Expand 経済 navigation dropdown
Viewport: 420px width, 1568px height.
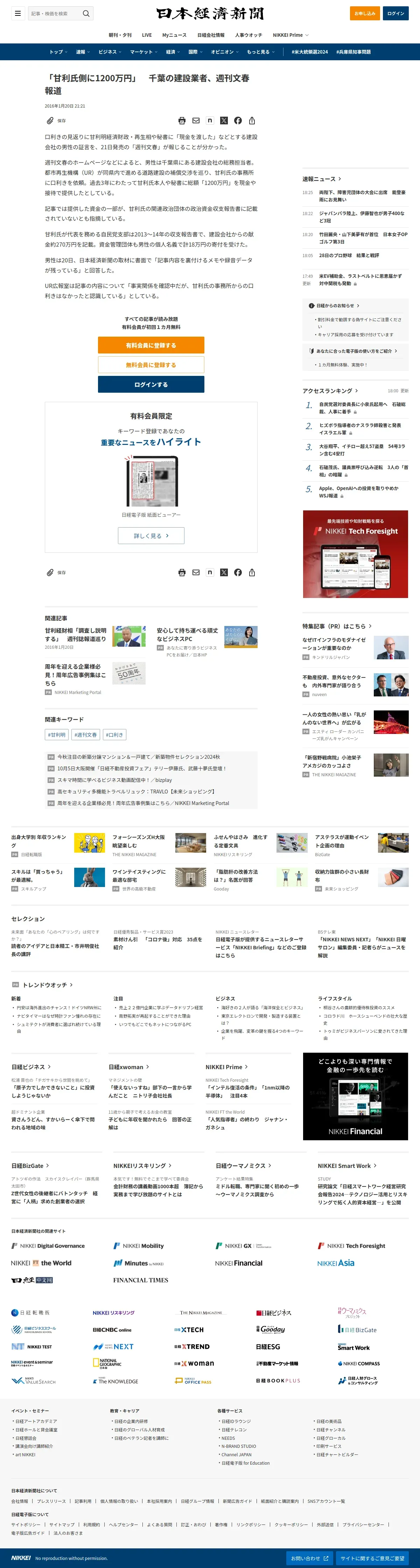[173, 52]
